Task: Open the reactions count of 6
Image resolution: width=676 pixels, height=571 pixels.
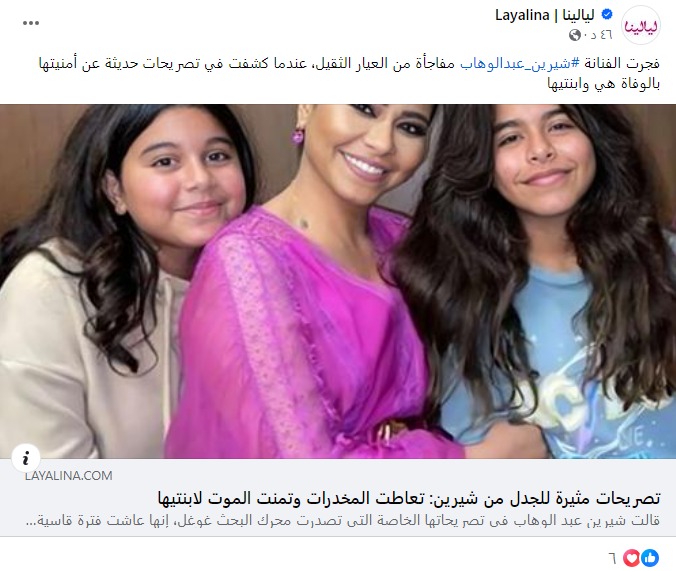Action: (612, 558)
